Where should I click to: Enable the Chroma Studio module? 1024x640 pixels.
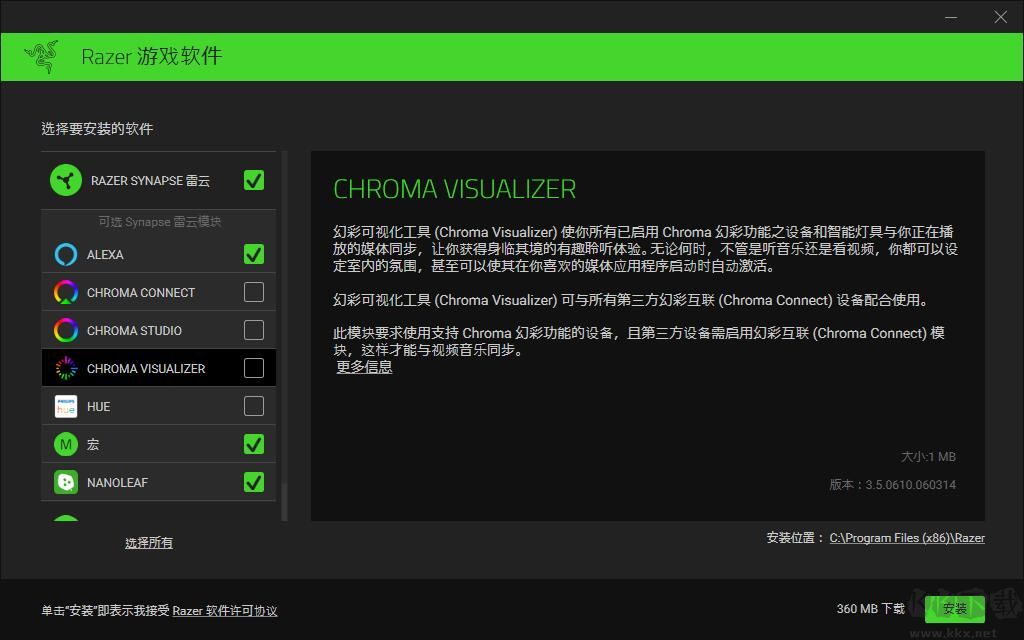point(253,330)
